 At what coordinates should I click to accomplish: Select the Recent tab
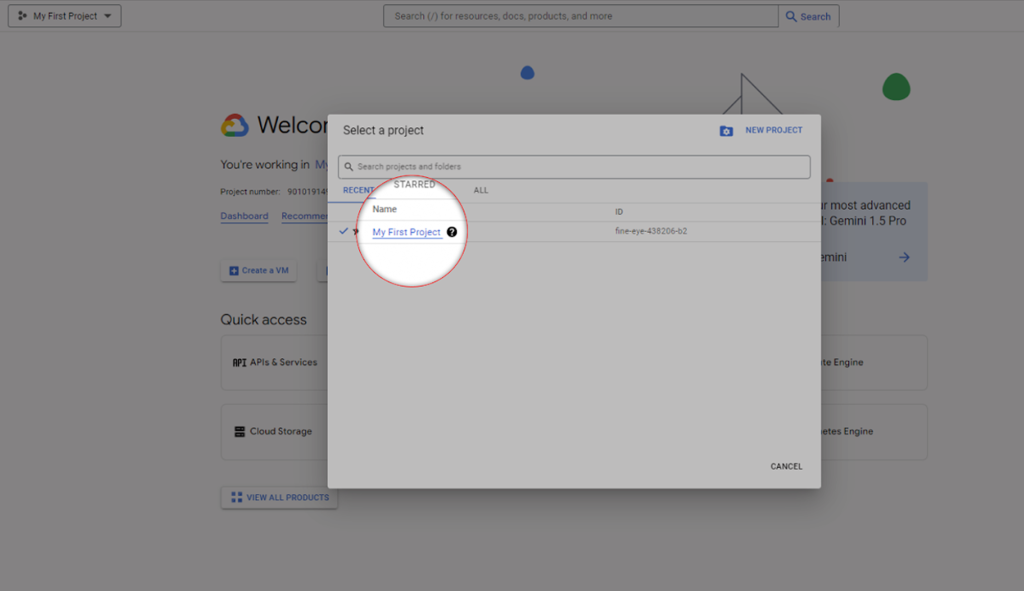tap(358, 190)
